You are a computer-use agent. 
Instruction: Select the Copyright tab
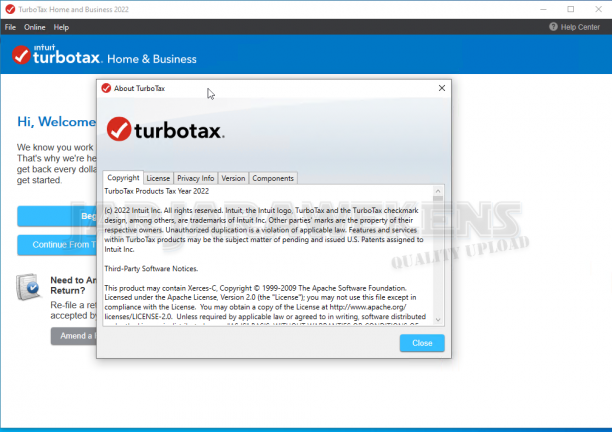pyautogui.click(x=123, y=178)
